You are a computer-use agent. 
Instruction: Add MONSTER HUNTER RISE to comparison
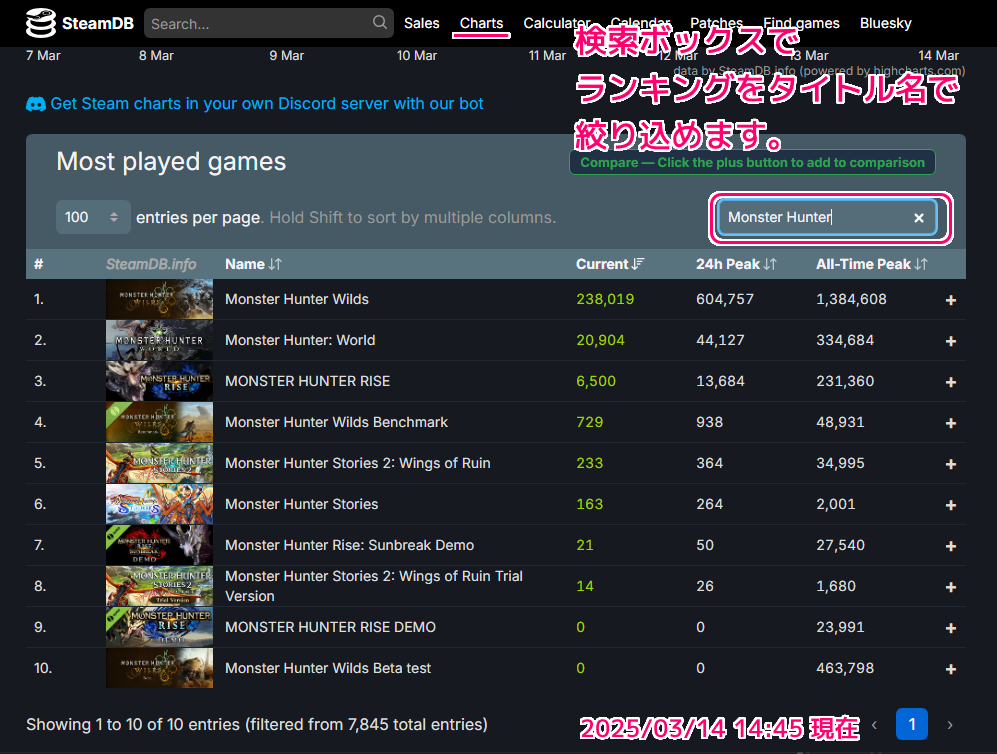pos(951,382)
